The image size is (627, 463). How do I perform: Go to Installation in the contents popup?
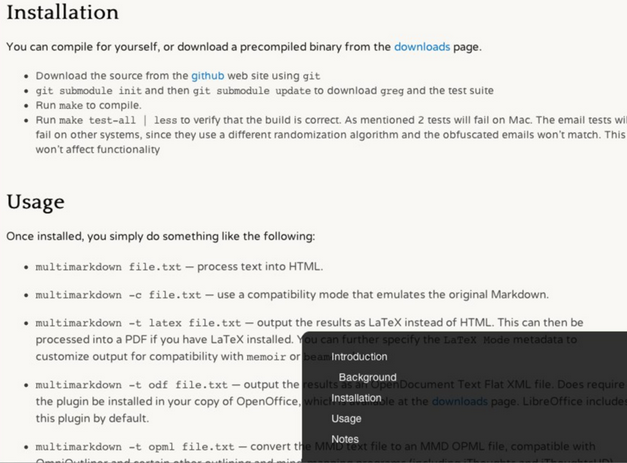point(356,398)
